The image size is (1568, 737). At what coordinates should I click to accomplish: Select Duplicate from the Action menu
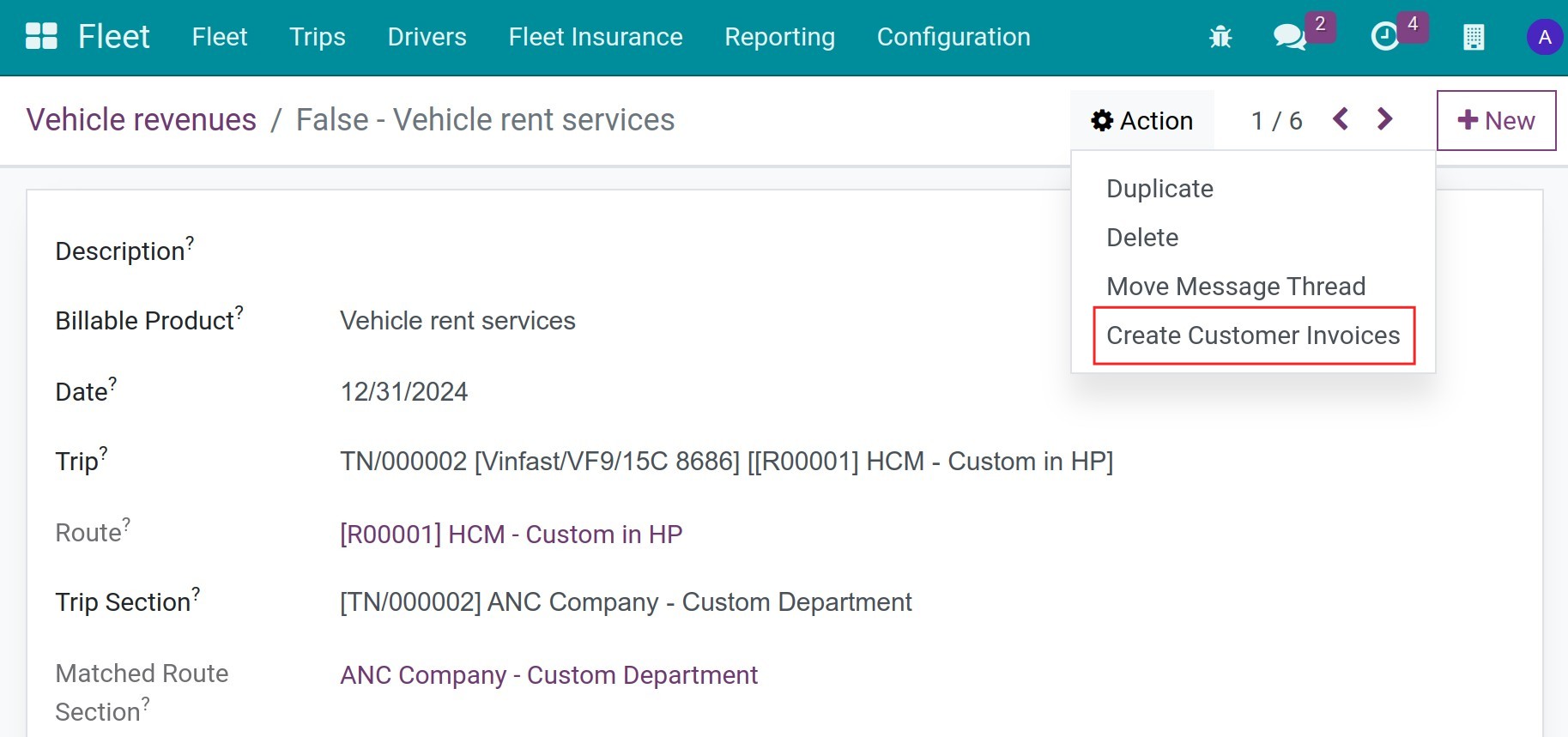coord(1159,189)
